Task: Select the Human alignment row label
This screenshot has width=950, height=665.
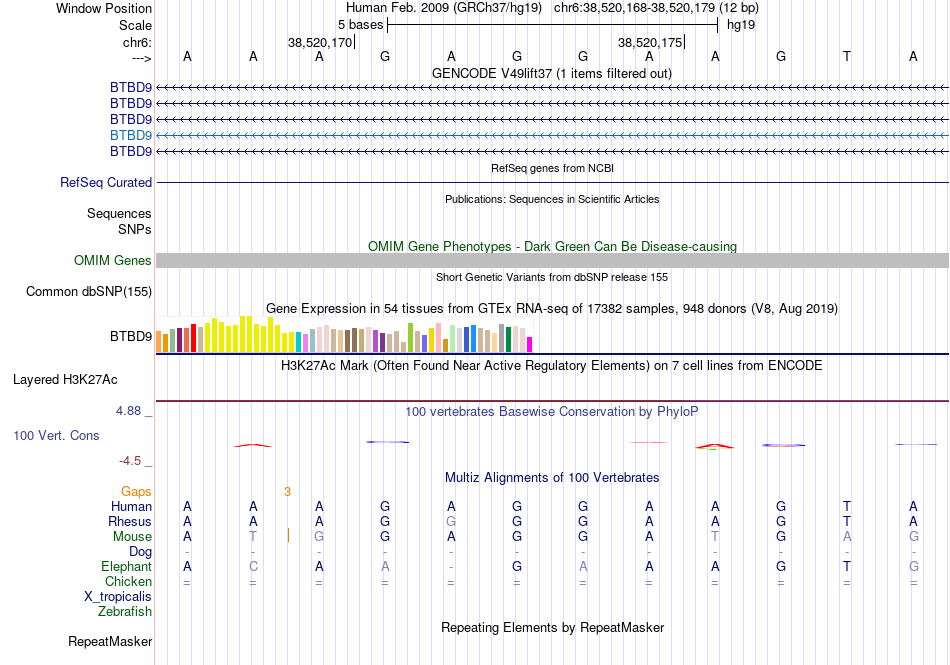Action: click(x=131, y=506)
